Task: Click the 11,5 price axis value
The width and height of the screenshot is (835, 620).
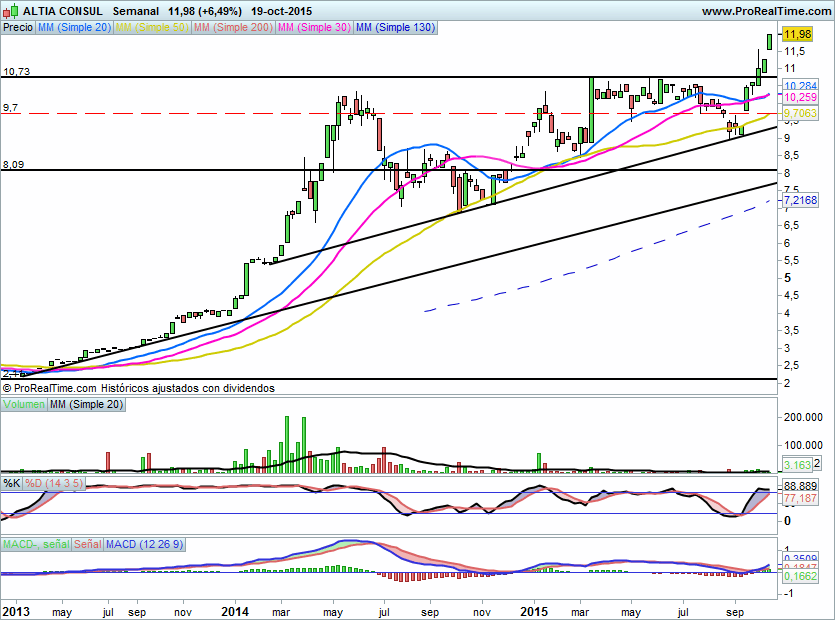Action: click(795, 51)
